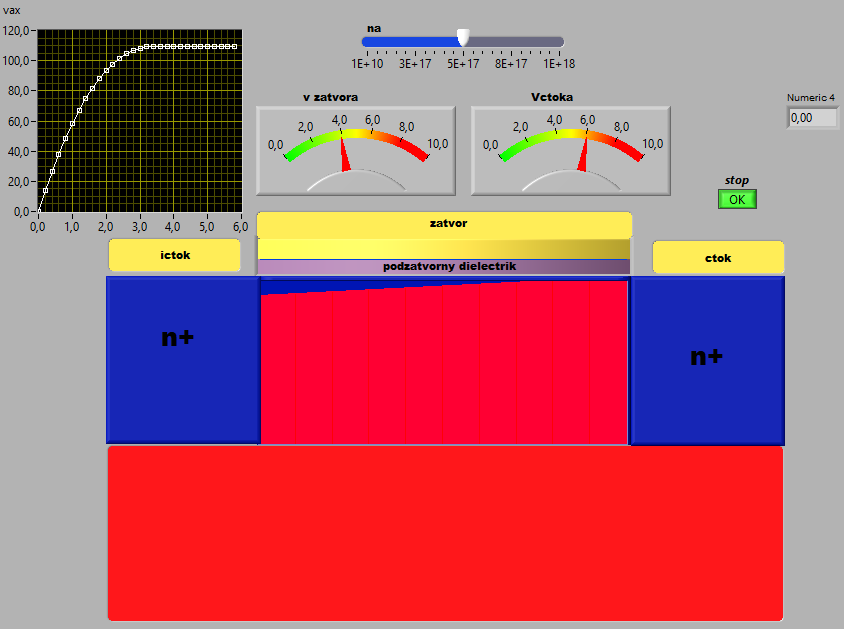Click the red substrate block at the bottom
Viewport: 844px width, 629px height.
(445, 533)
